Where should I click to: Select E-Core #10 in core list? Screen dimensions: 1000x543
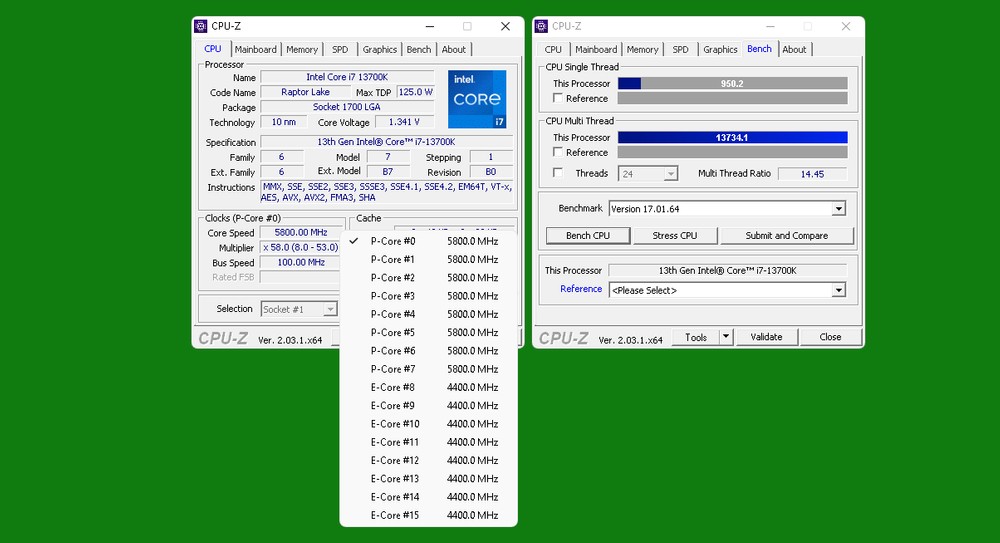click(428, 424)
